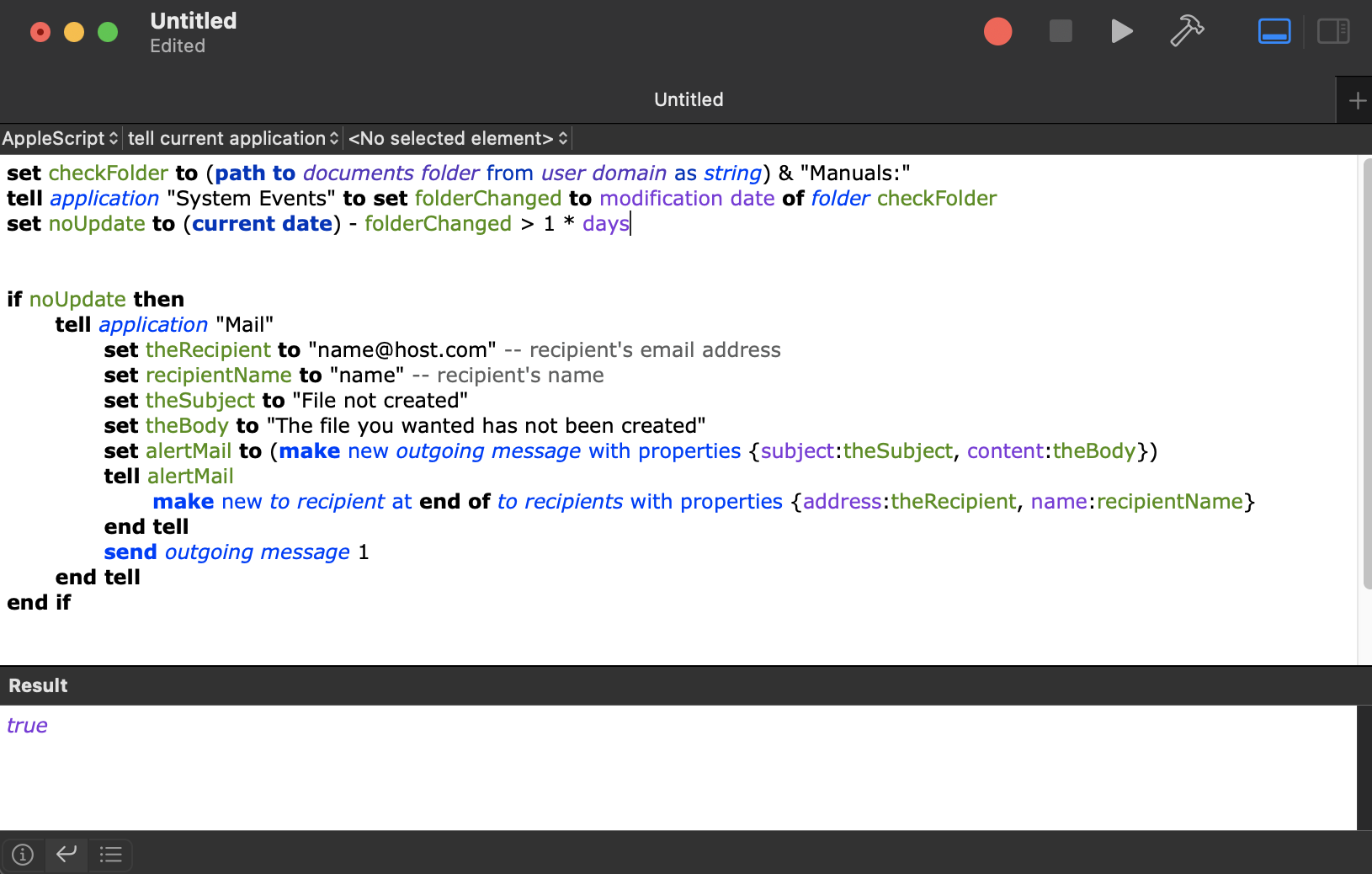Show the description pane via the info icon
The image size is (1372, 874).
pos(22,854)
